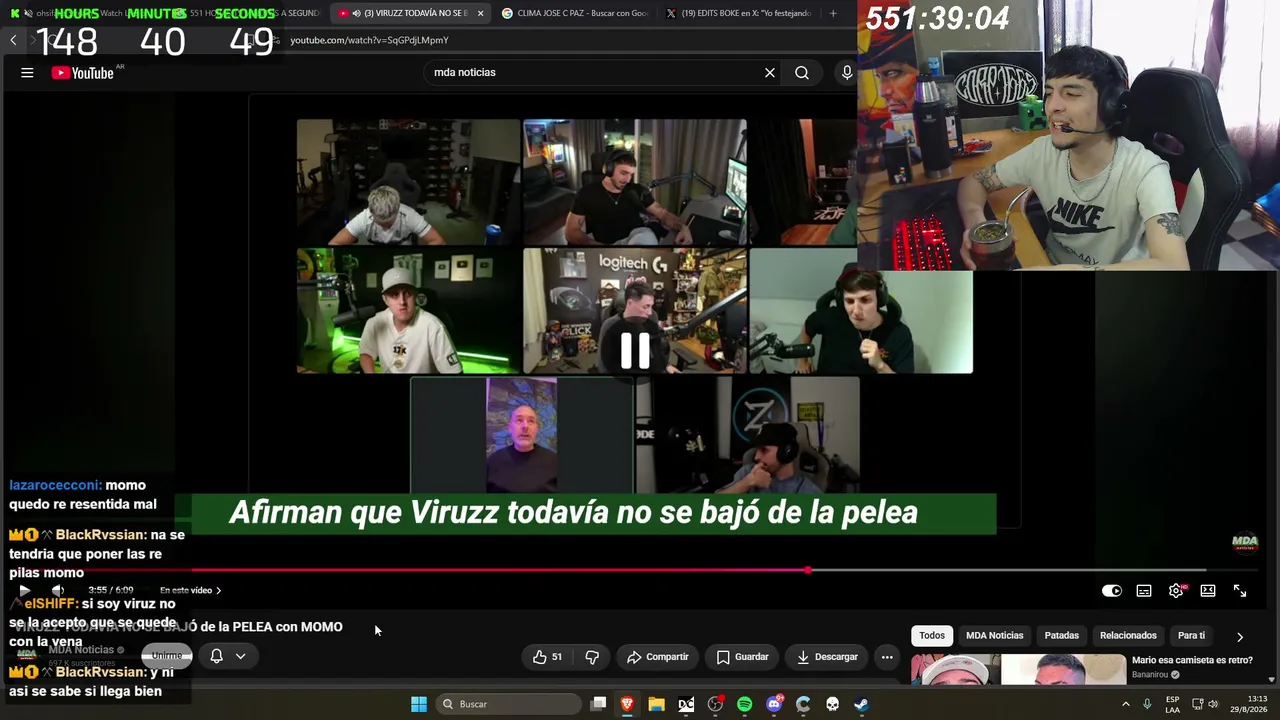Screen dimensions: 1280x720
Task: Click the player play button
Action: click(x=24, y=590)
